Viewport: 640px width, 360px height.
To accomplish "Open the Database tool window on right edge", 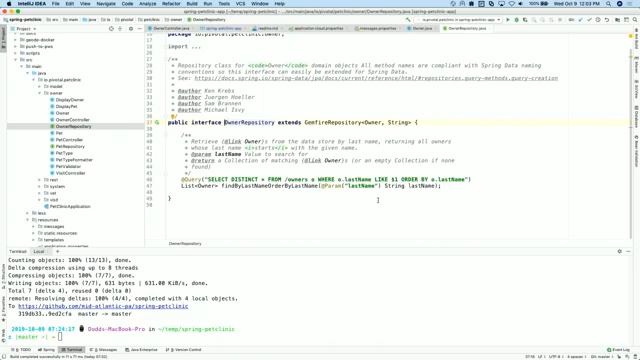I will (636, 116).
